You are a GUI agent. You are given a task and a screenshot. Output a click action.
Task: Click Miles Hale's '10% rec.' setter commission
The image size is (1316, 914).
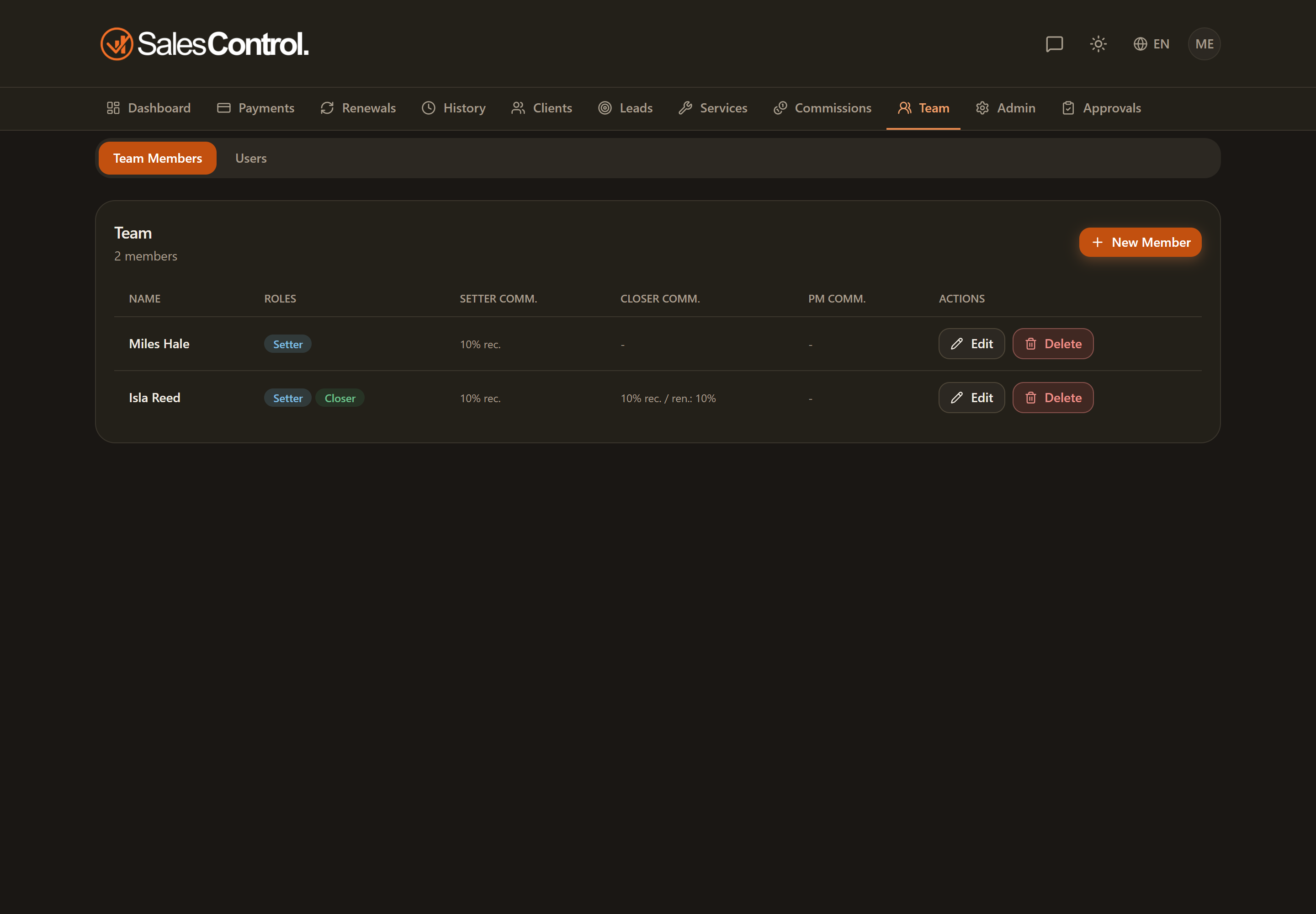coord(480,344)
